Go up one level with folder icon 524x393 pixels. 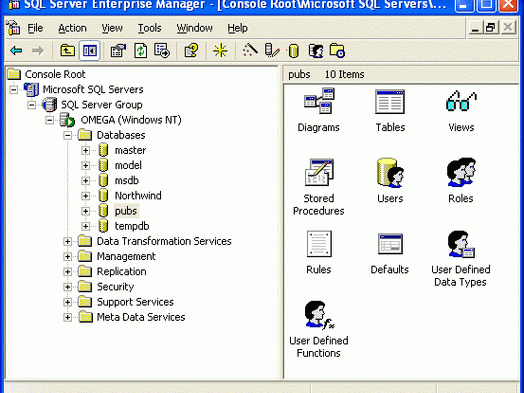click(67, 51)
